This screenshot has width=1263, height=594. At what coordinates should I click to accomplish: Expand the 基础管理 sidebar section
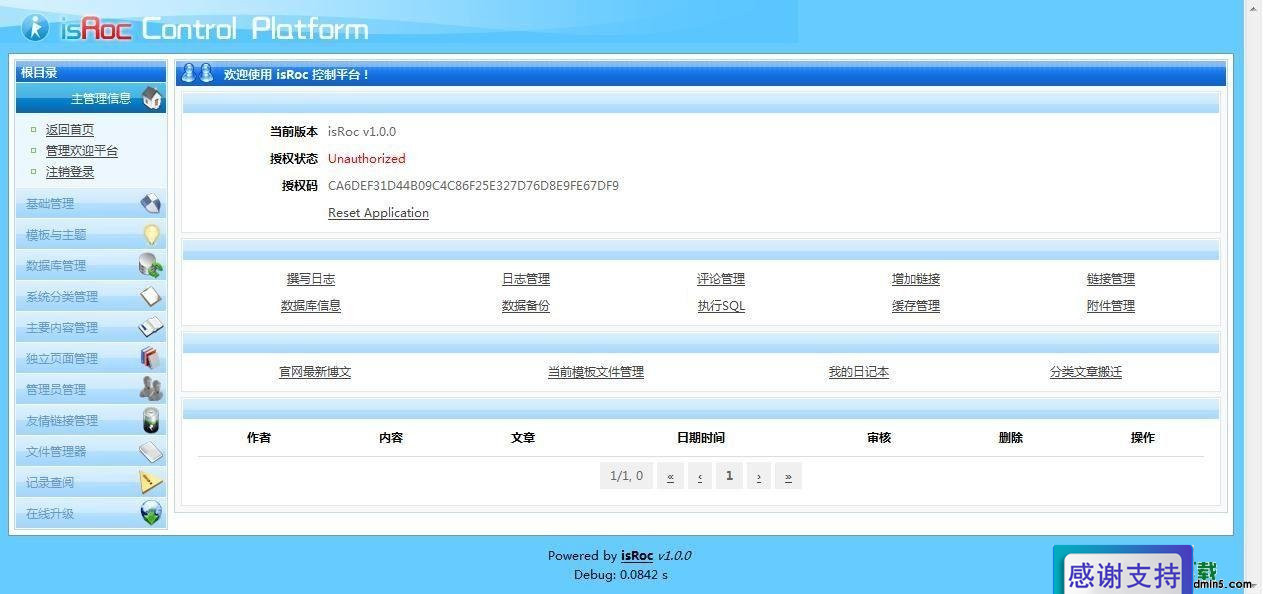(x=91, y=204)
